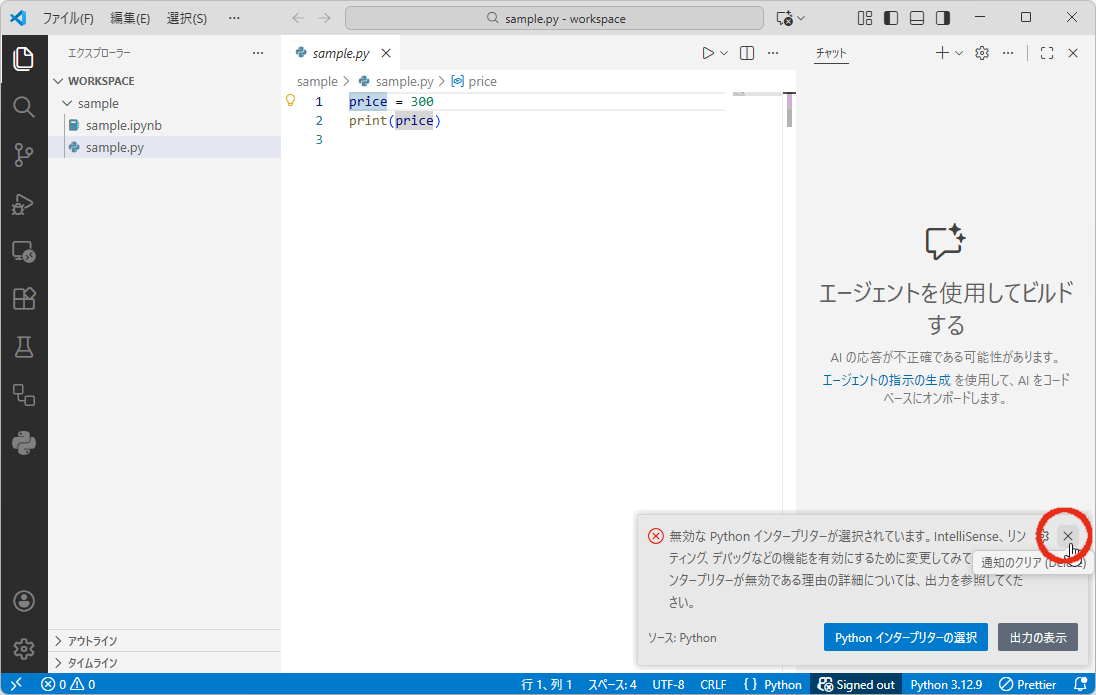Close the chat panel
The width and height of the screenshot is (1096, 695).
[x=1073, y=53]
